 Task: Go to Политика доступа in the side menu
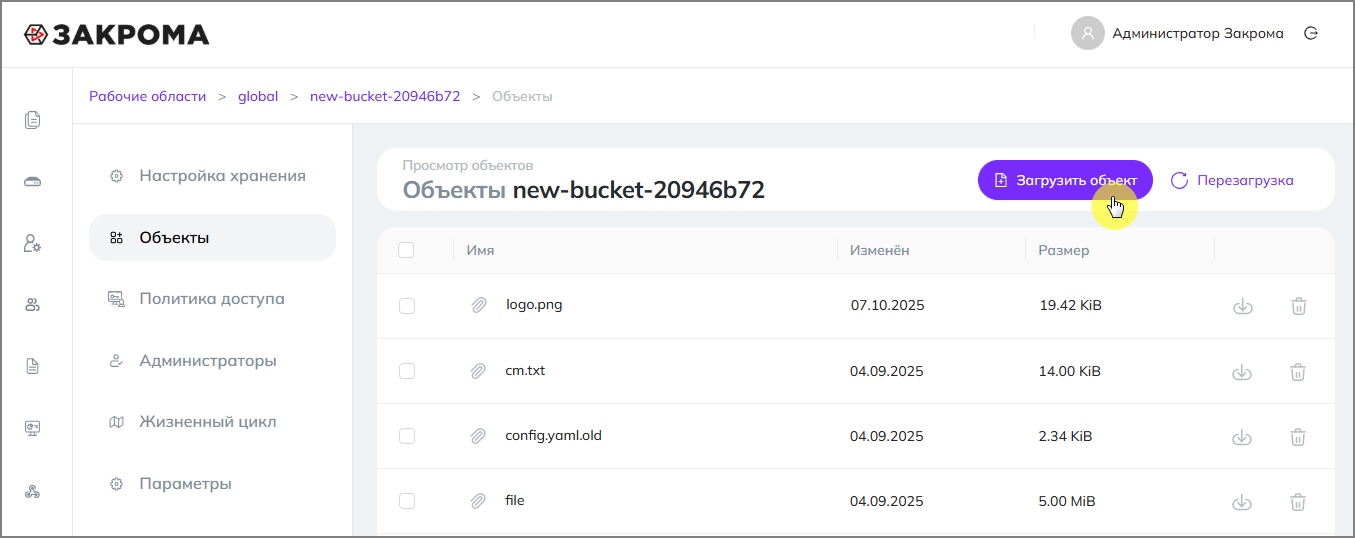coord(211,299)
